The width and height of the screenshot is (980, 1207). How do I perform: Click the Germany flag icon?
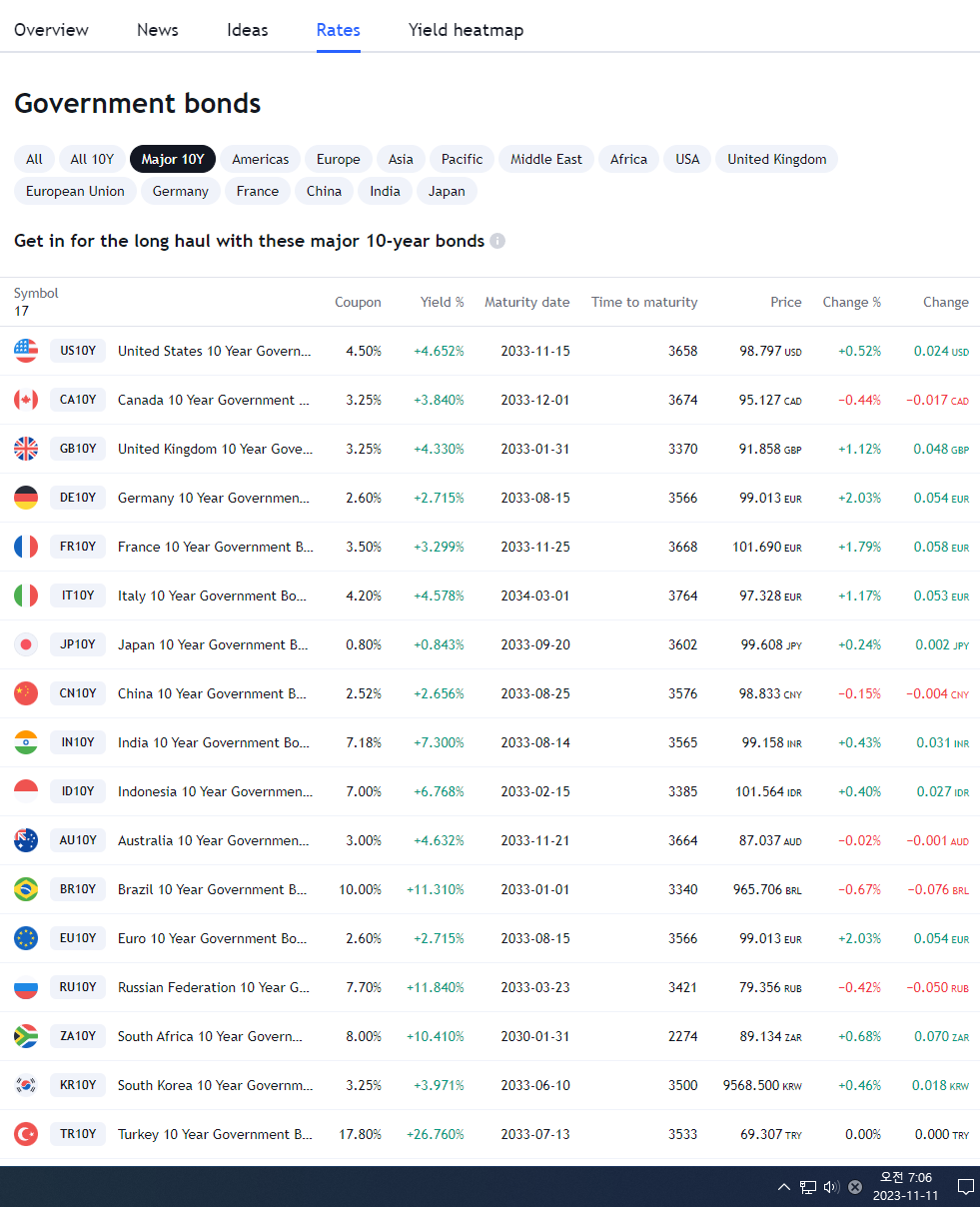[26, 498]
